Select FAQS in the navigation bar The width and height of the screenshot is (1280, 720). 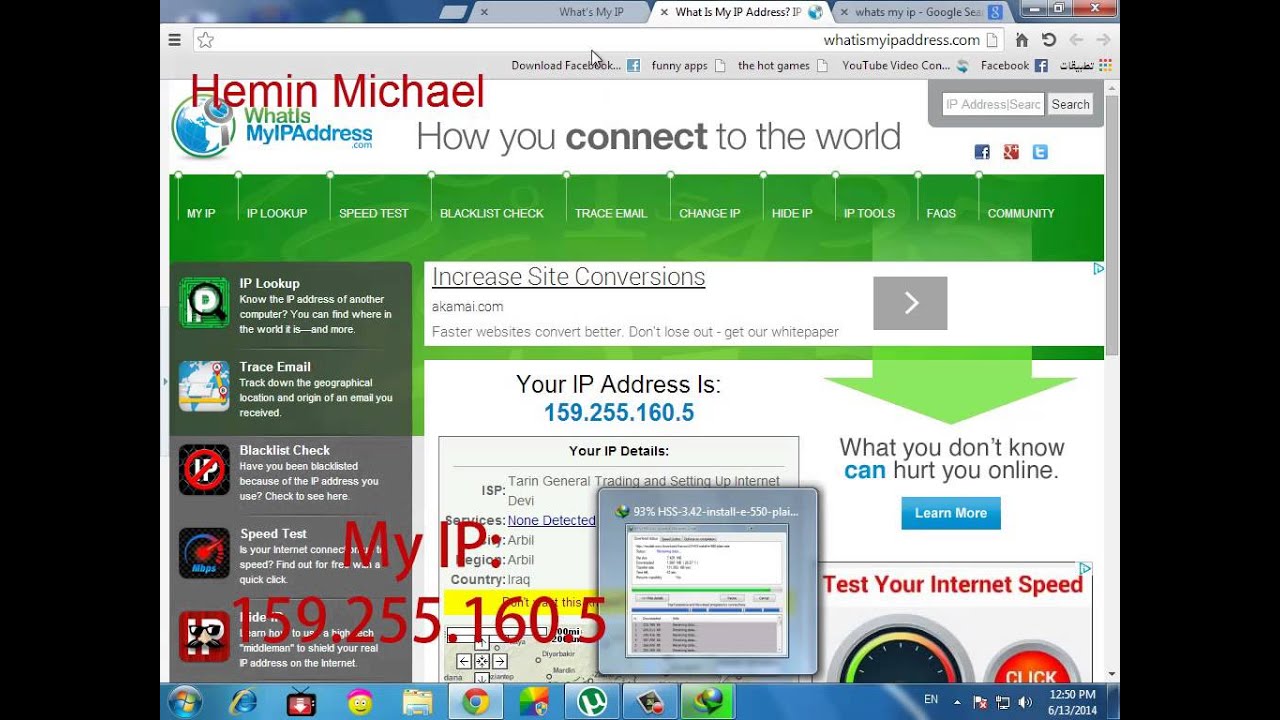(x=941, y=213)
